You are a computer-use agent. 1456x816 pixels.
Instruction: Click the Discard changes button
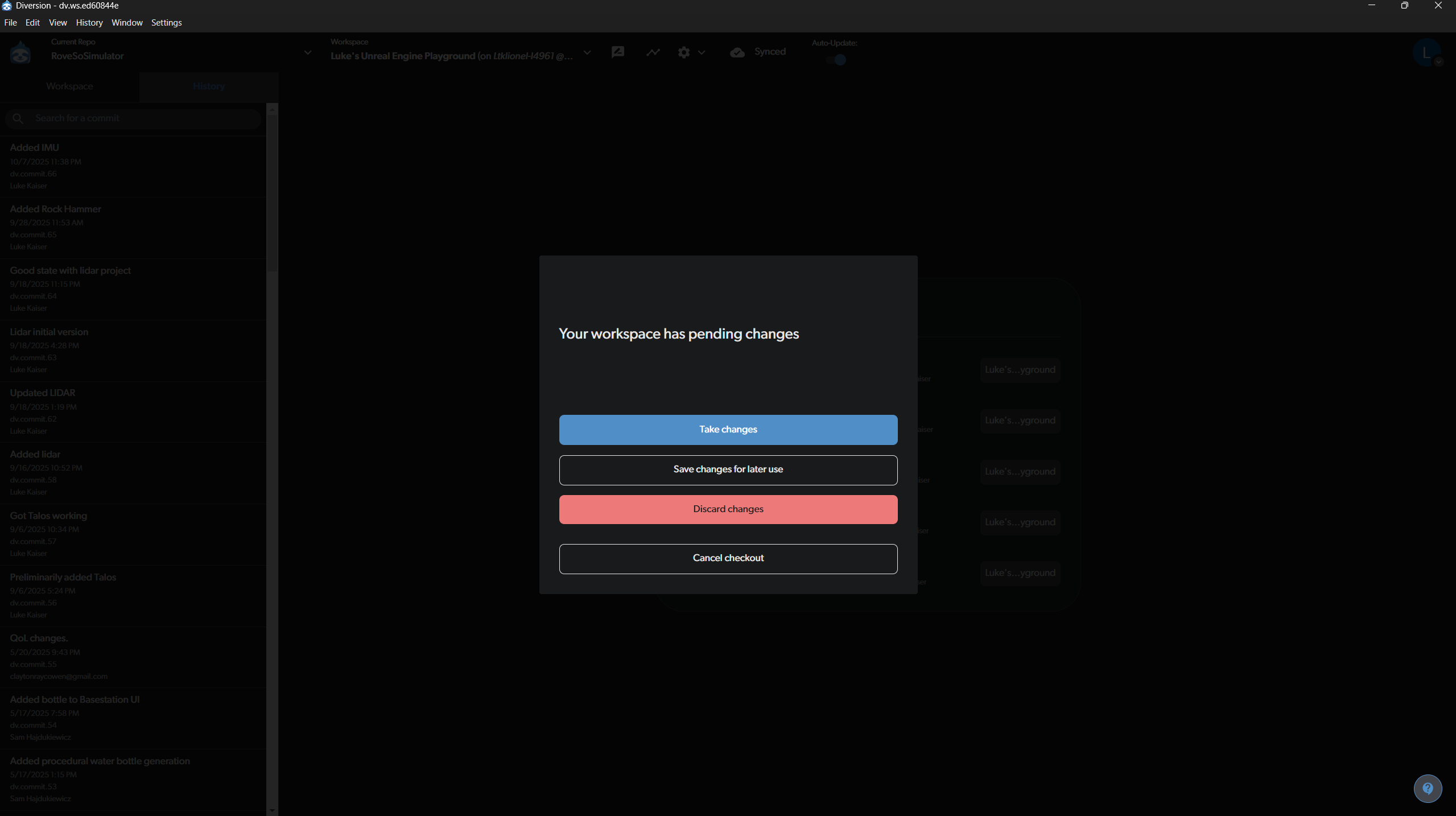728,509
